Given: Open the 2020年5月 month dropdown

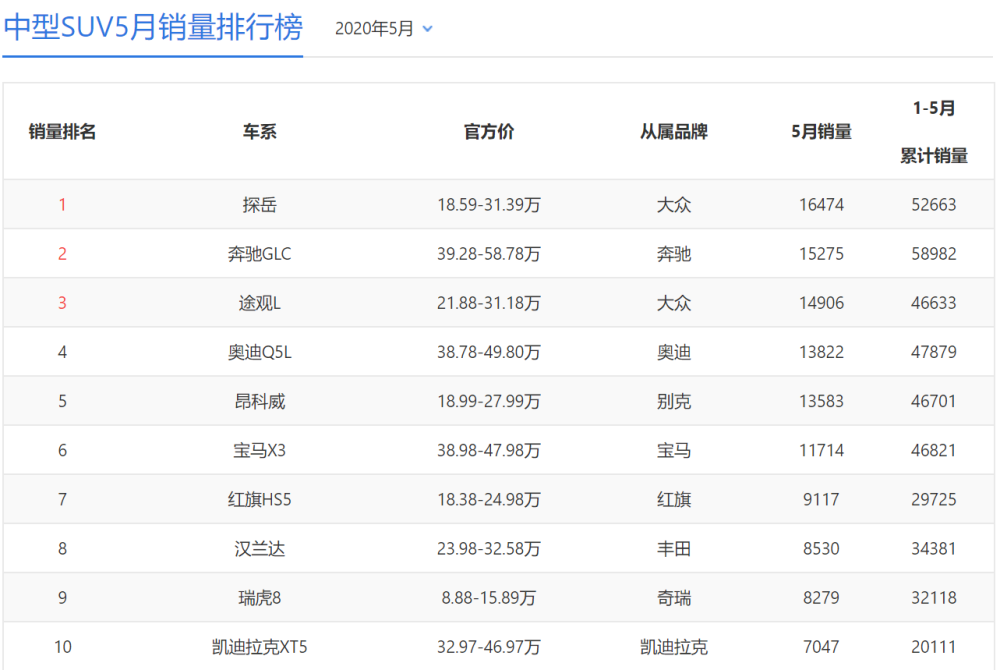Looking at the screenshot, I should pyautogui.click(x=383, y=29).
